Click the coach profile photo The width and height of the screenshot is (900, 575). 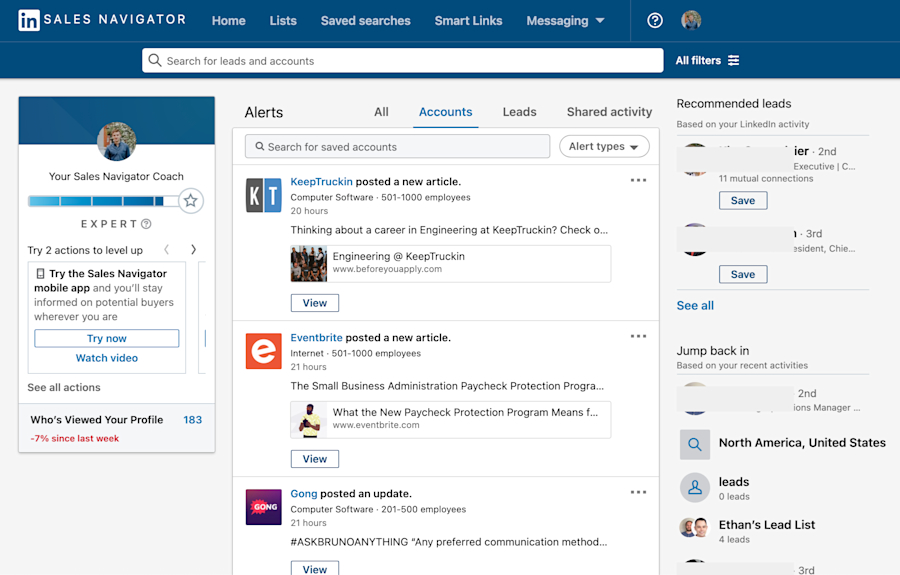[117, 141]
